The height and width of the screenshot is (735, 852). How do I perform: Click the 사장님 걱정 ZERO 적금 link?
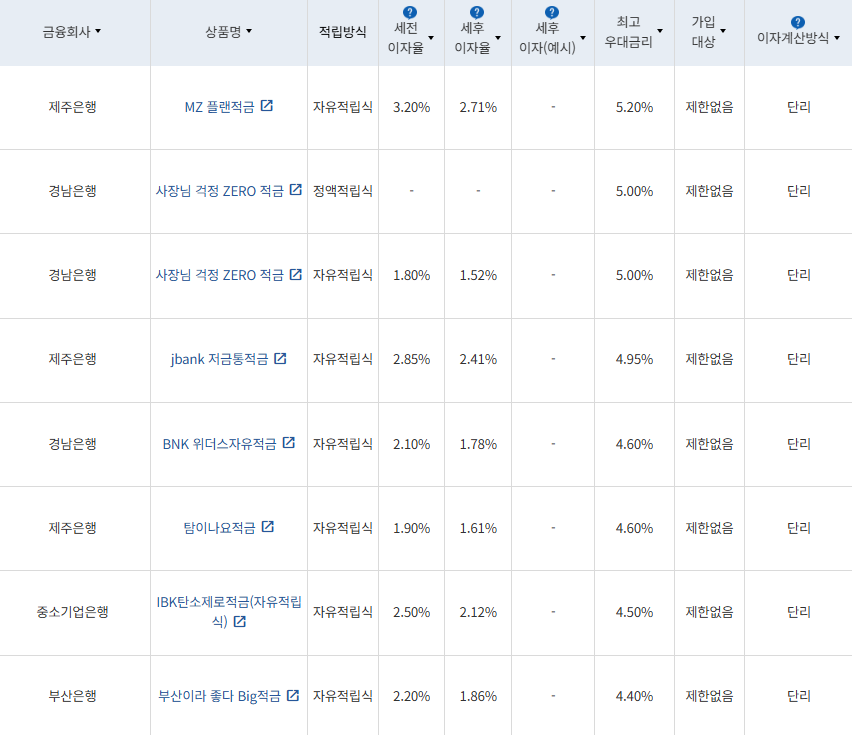222,192
